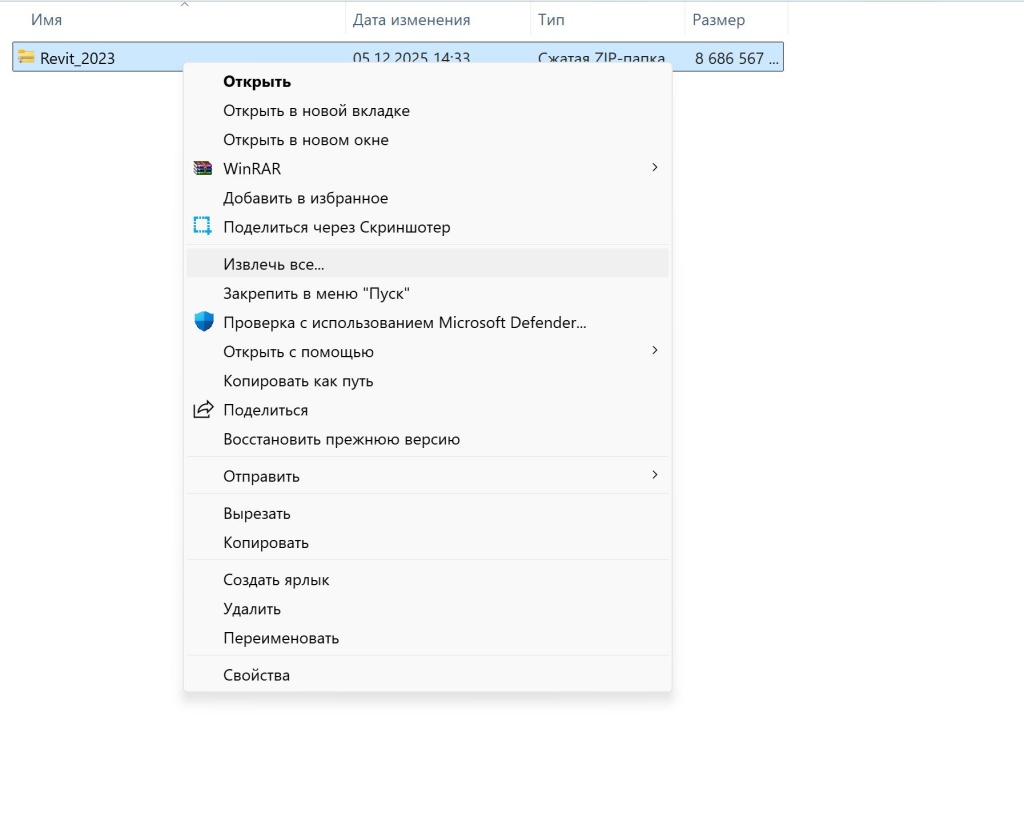Open the 'Отправить' menu entry
This screenshot has width=1024, height=824.
tap(428, 476)
